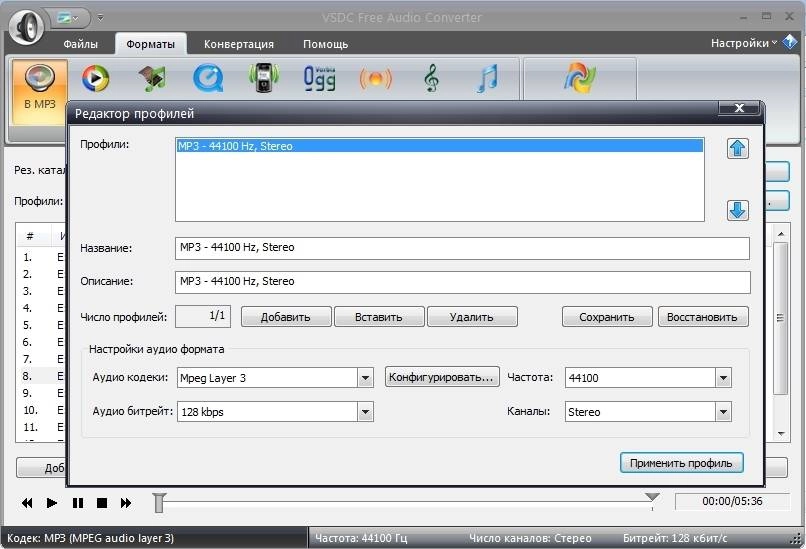The image size is (806, 549).
Task: Expand the Каналы dropdown
Action: coord(723,412)
